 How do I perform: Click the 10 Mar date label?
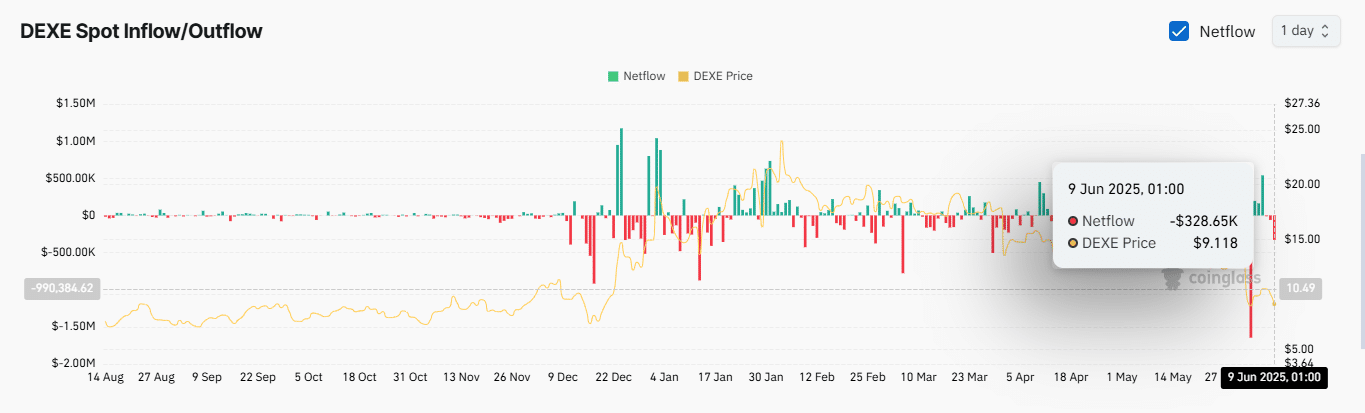pyautogui.click(x=918, y=378)
